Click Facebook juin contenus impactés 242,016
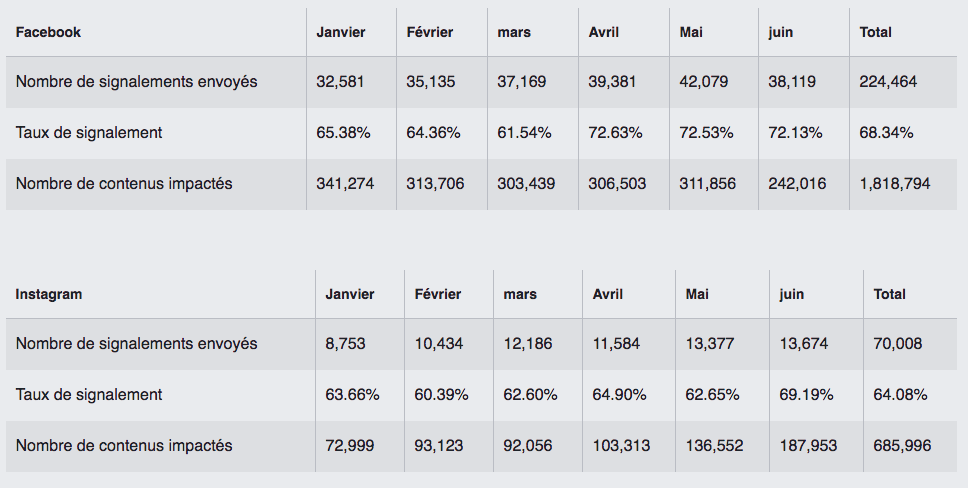The image size is (968, 488). point(797,184)
